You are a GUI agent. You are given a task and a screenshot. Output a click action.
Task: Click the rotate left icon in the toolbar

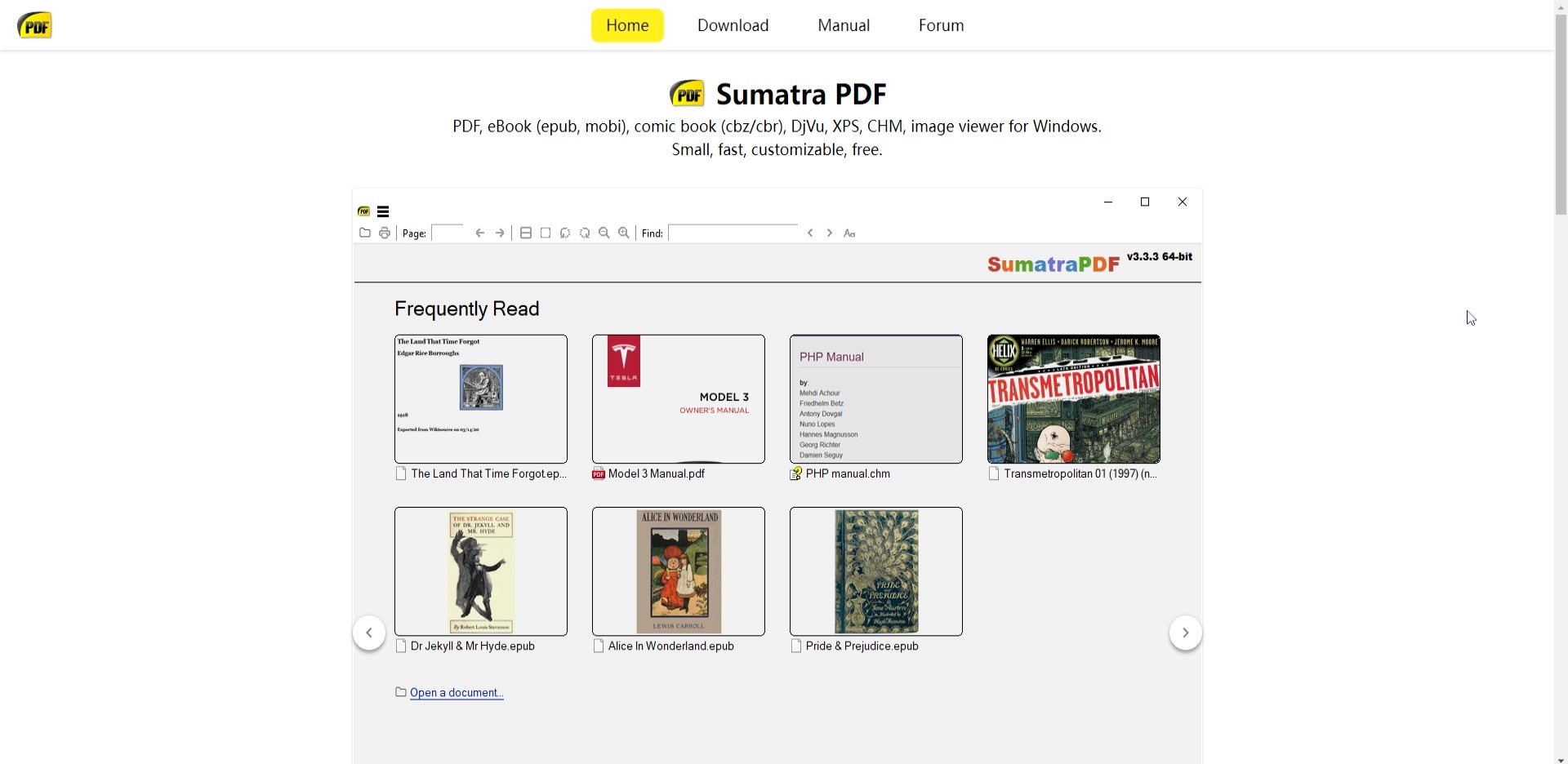tap(565, 233)
